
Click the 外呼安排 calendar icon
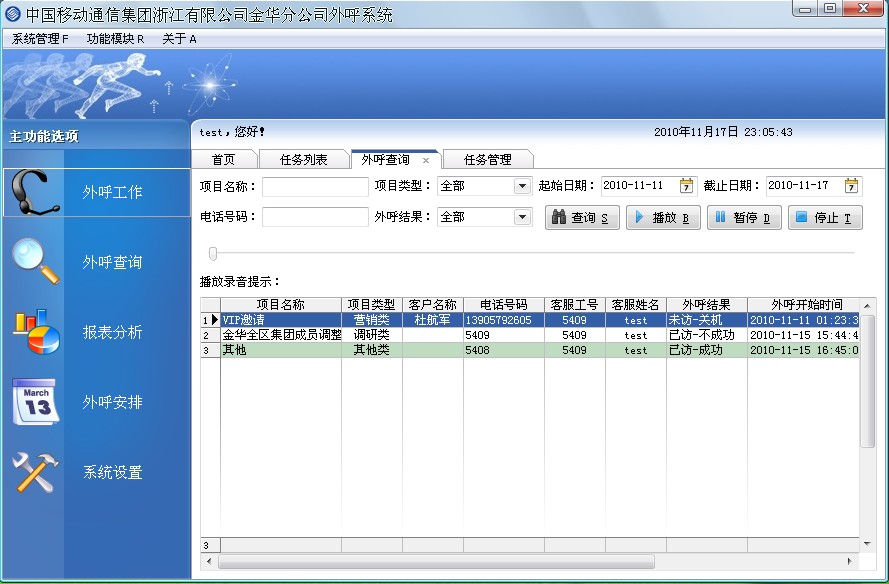(36, 402)
